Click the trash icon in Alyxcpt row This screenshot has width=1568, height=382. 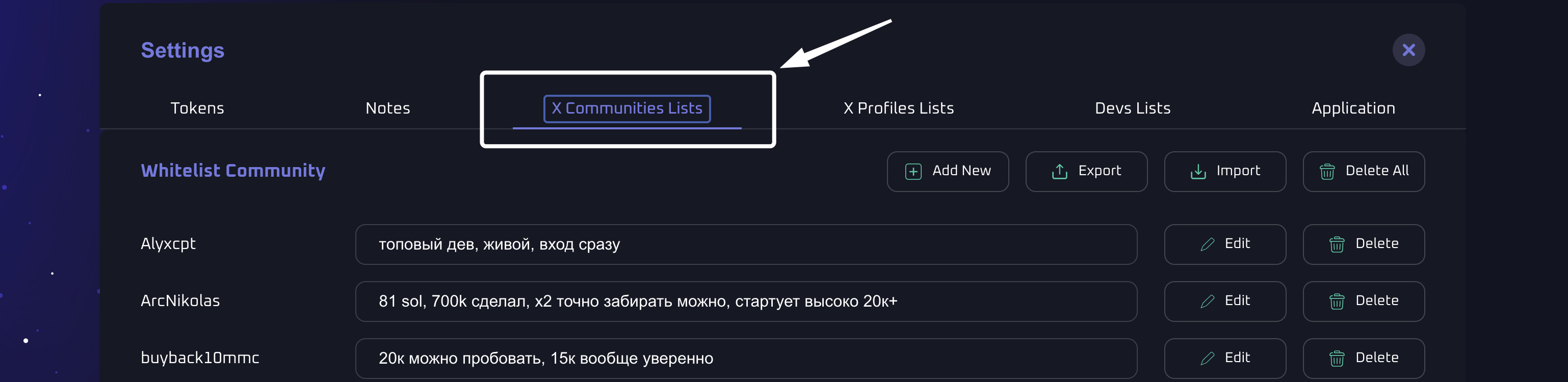point(1337,244)
